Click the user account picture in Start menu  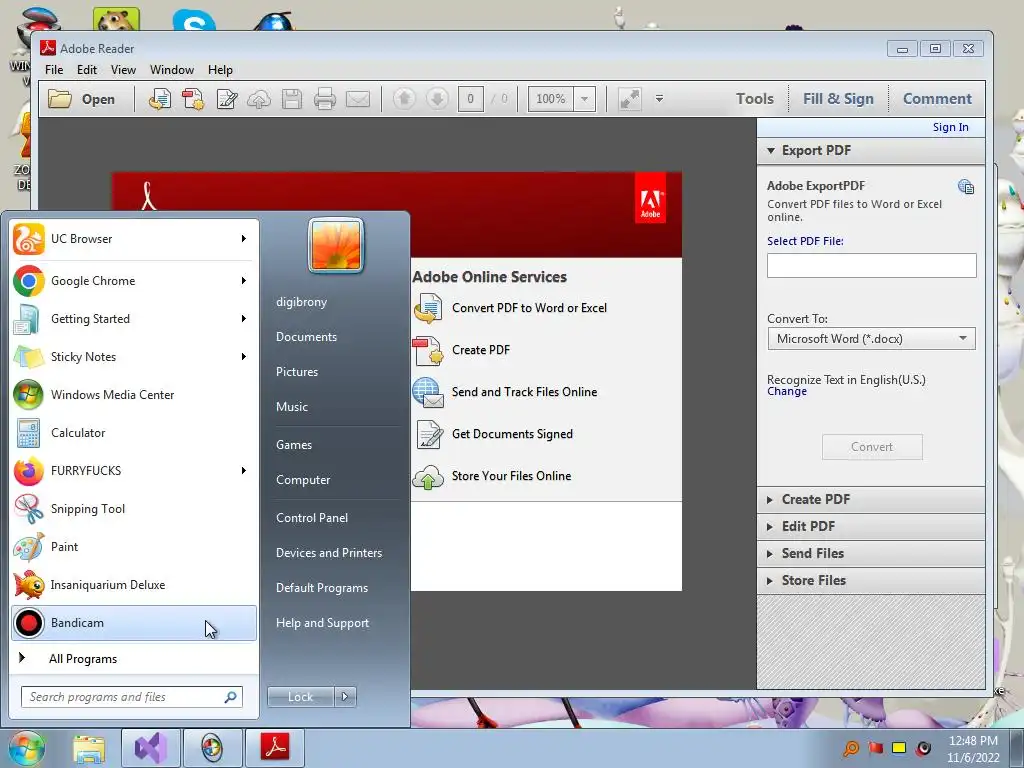click(x=336, y=246)
